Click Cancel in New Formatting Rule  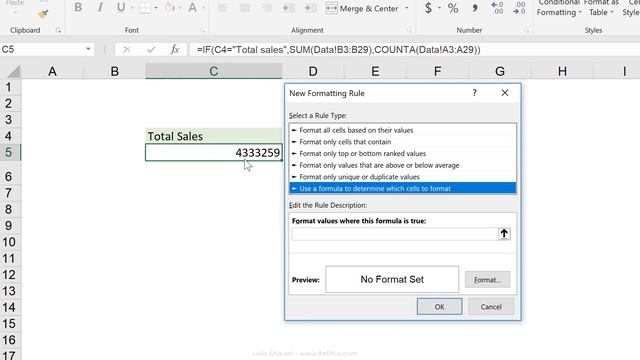[x=491, y=307]
